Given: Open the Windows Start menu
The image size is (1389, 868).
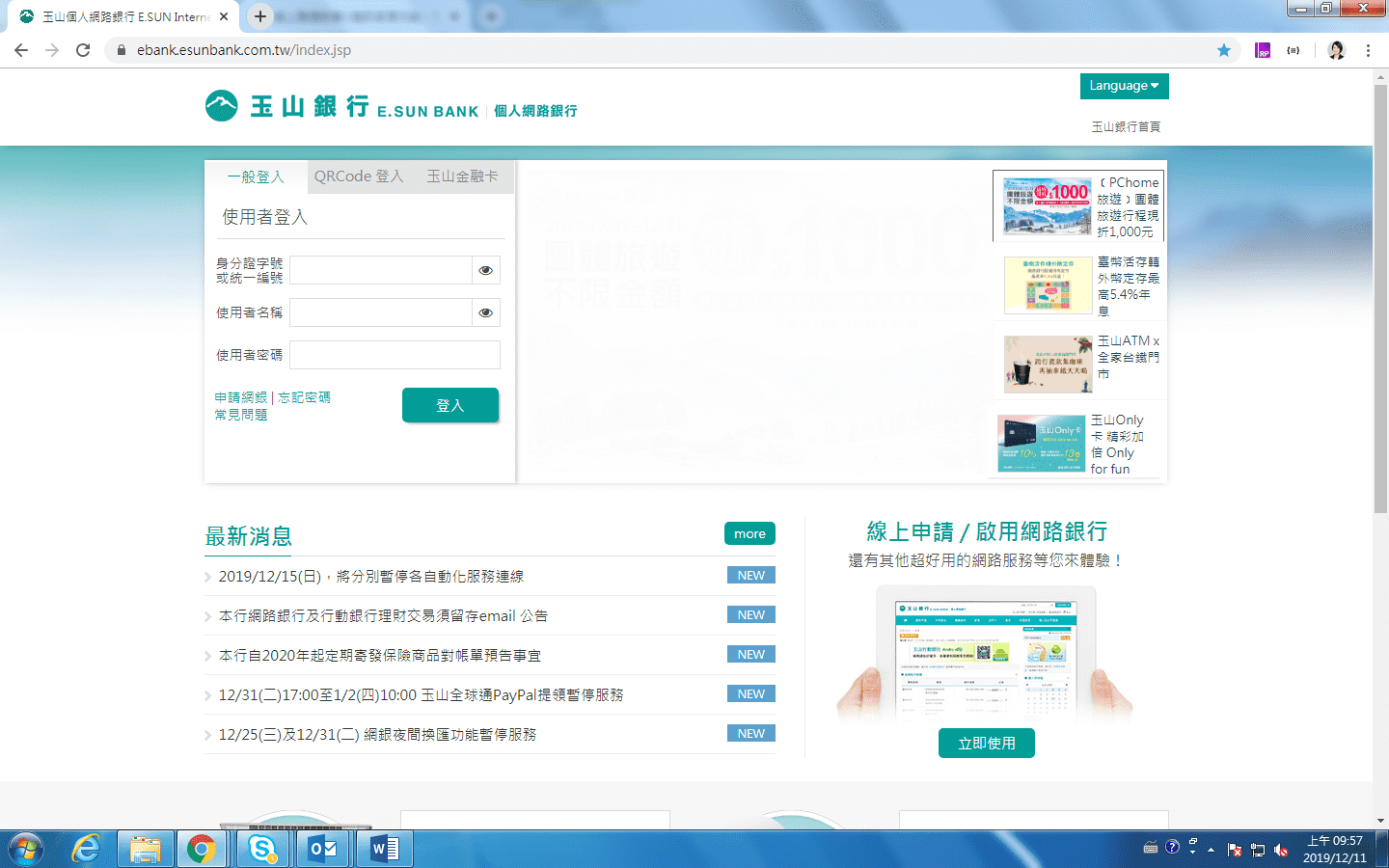Looking at the screenshot, I should [25, 849].
